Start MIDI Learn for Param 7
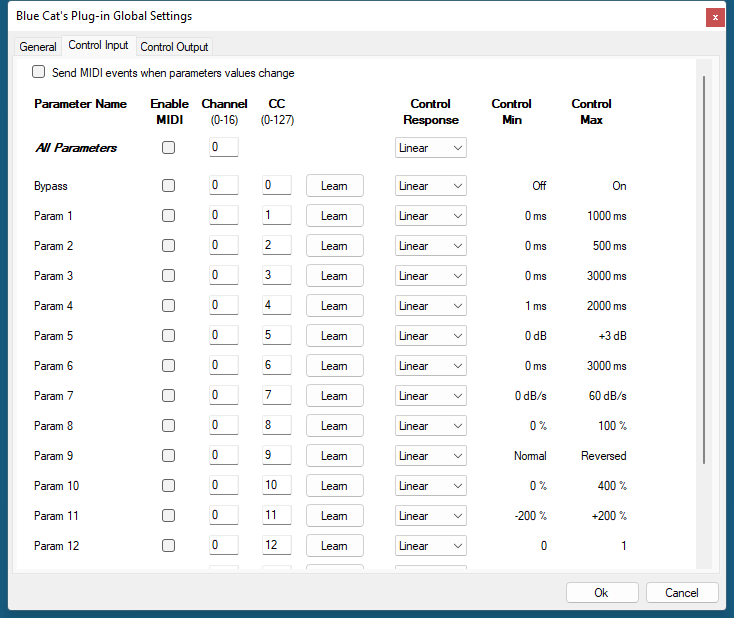734x618 pixels. coord(335,396)
